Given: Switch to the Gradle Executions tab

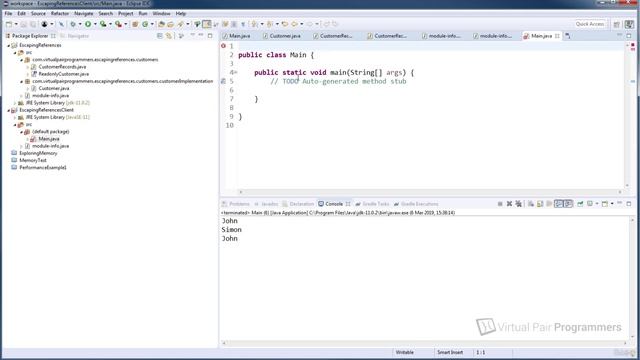Looking at the screenshot, I should click(x=416, y=204).
